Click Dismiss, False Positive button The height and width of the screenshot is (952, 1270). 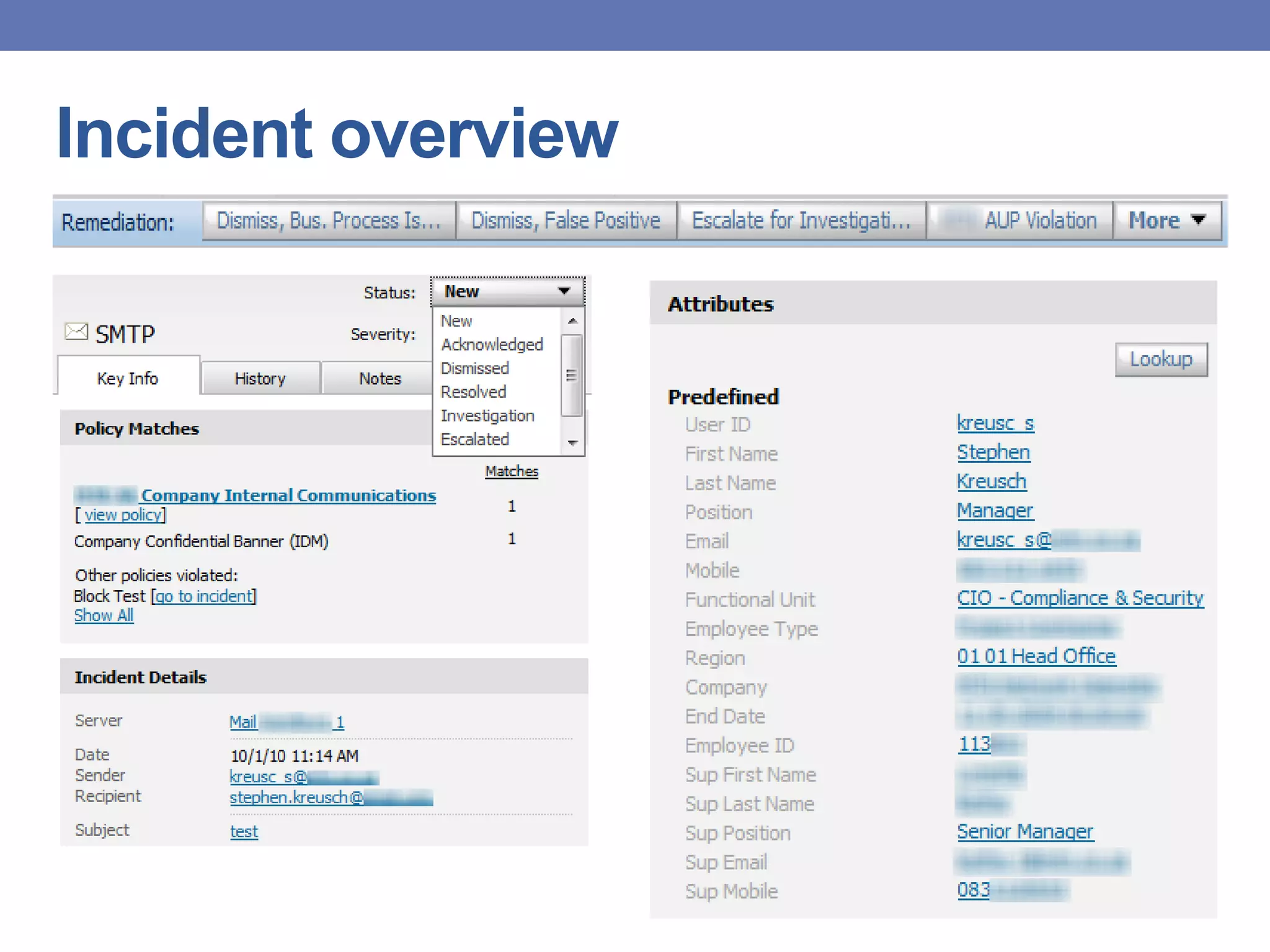click(x=566, y=221)
